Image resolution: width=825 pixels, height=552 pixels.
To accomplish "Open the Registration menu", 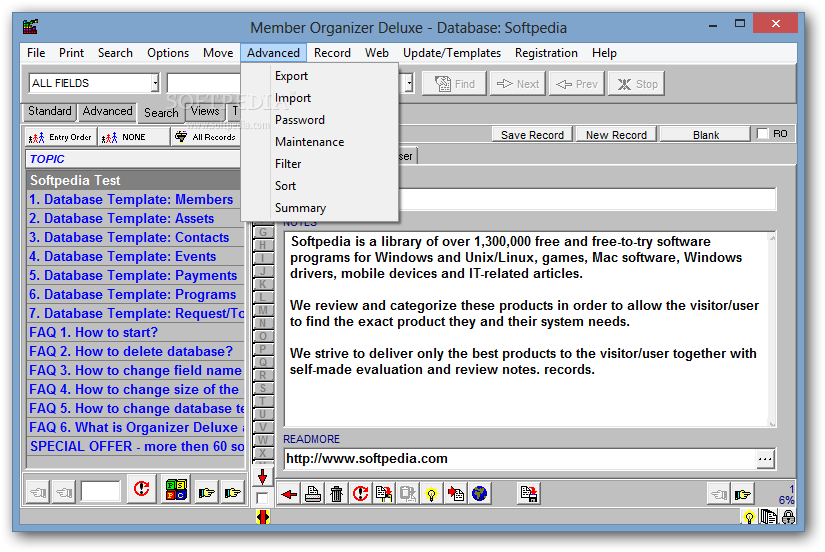I will (546, 53).
